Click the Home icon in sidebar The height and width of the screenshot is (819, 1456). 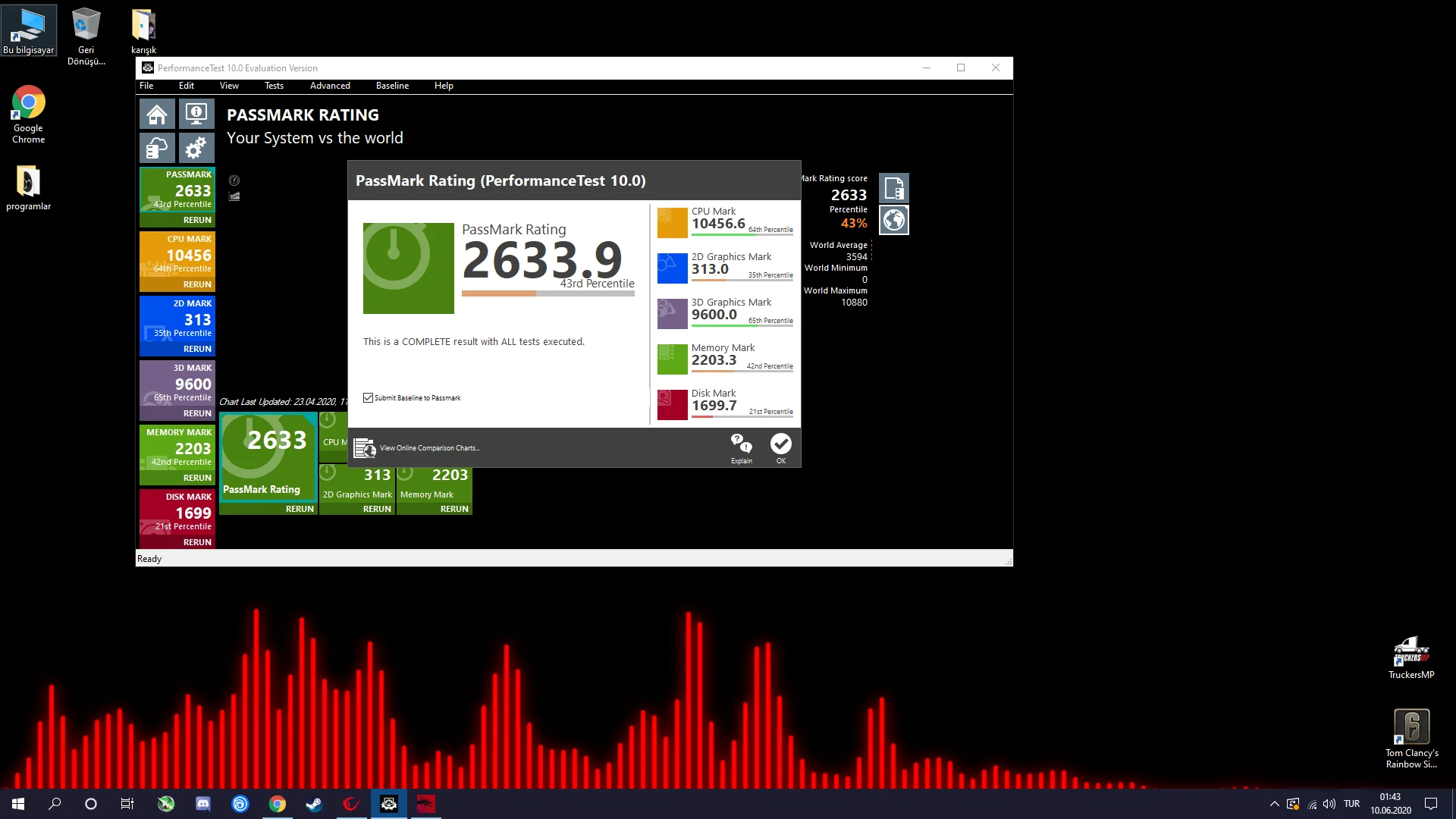(x=157, y=115)
